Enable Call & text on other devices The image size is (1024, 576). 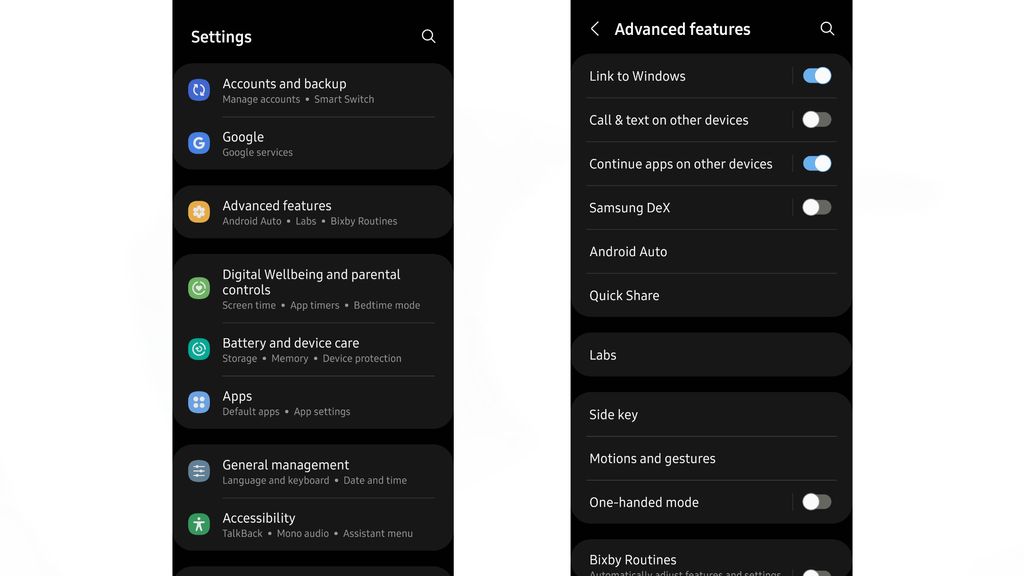[816, 119]
